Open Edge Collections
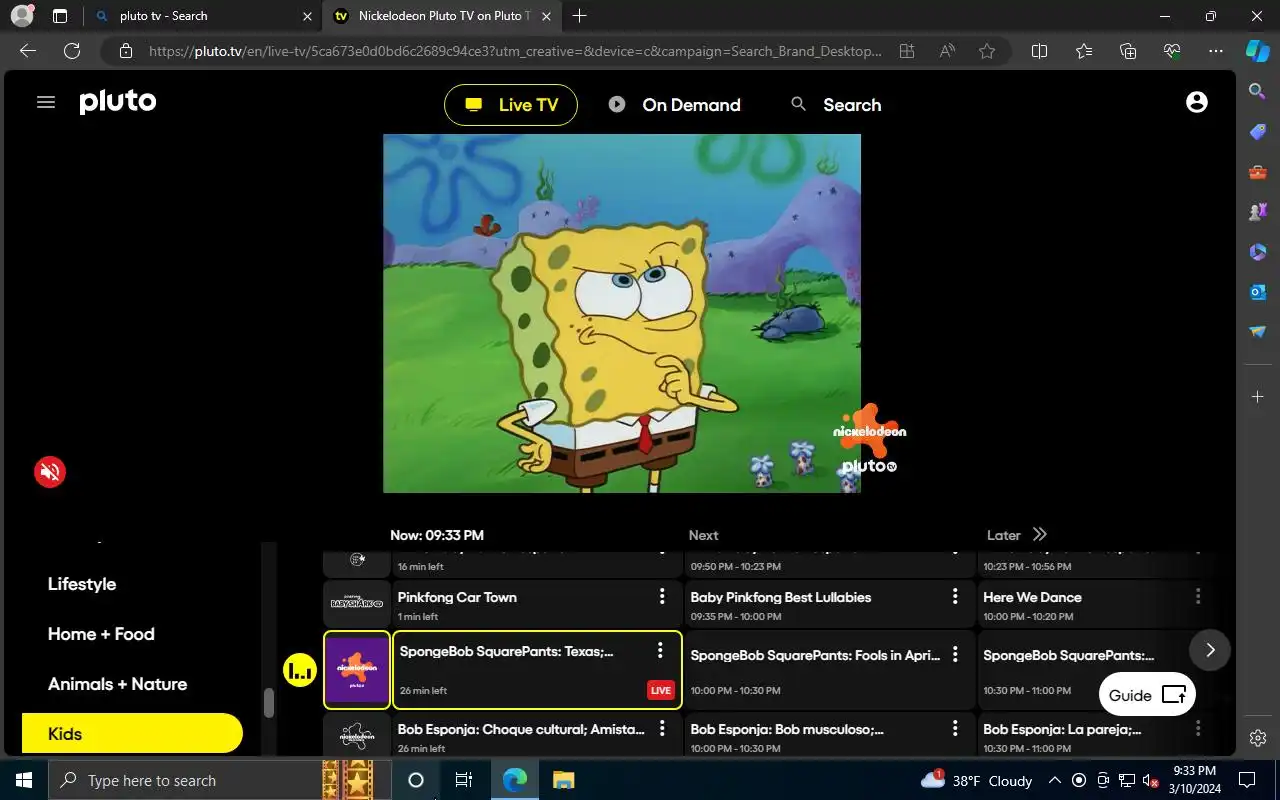Viewport: 1280px width, 800px height. coord(1128,51)
